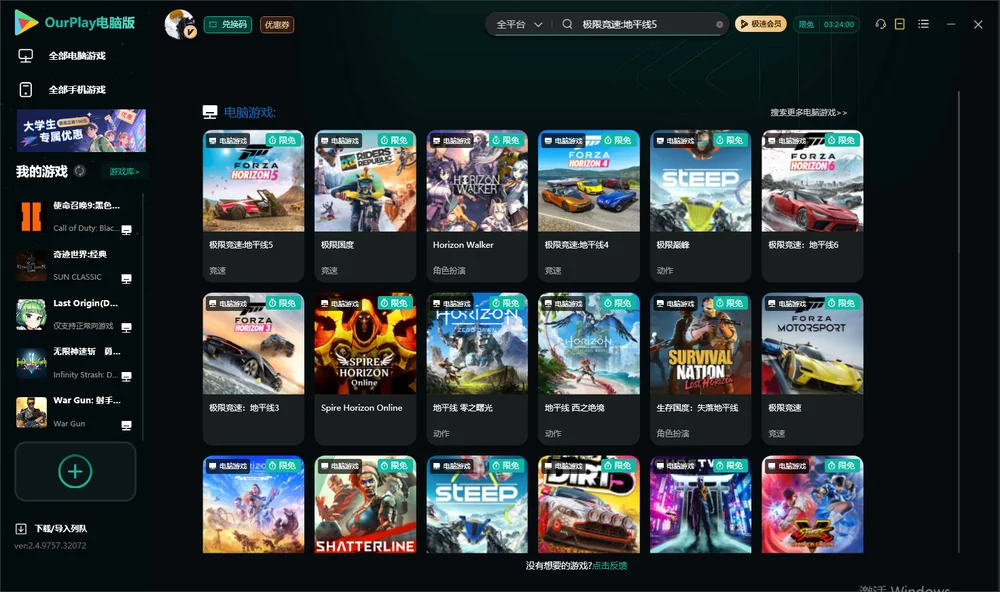This screenshot has height=592, width=1000.
Task: Open the Forza Motorsport game card
Action: coord(812,369)
